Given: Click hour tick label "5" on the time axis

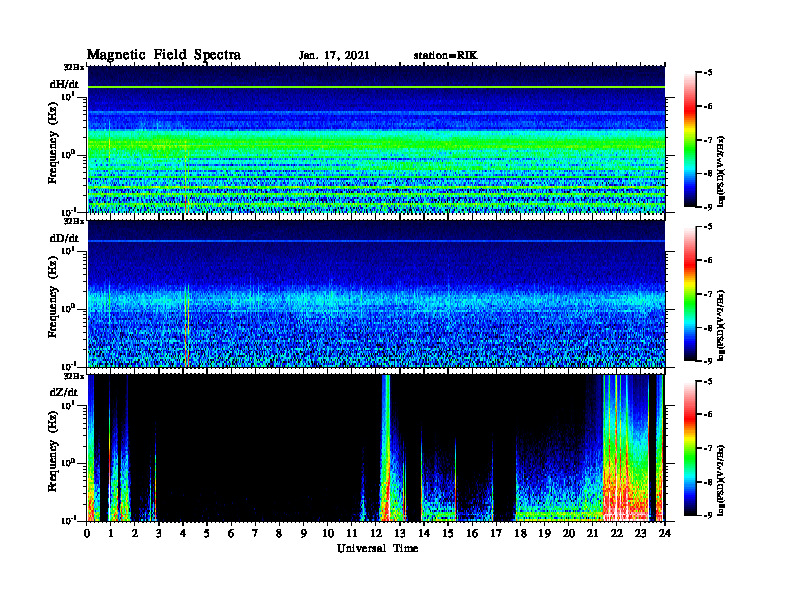Looking at the screenshot, I should click(207, 533).
